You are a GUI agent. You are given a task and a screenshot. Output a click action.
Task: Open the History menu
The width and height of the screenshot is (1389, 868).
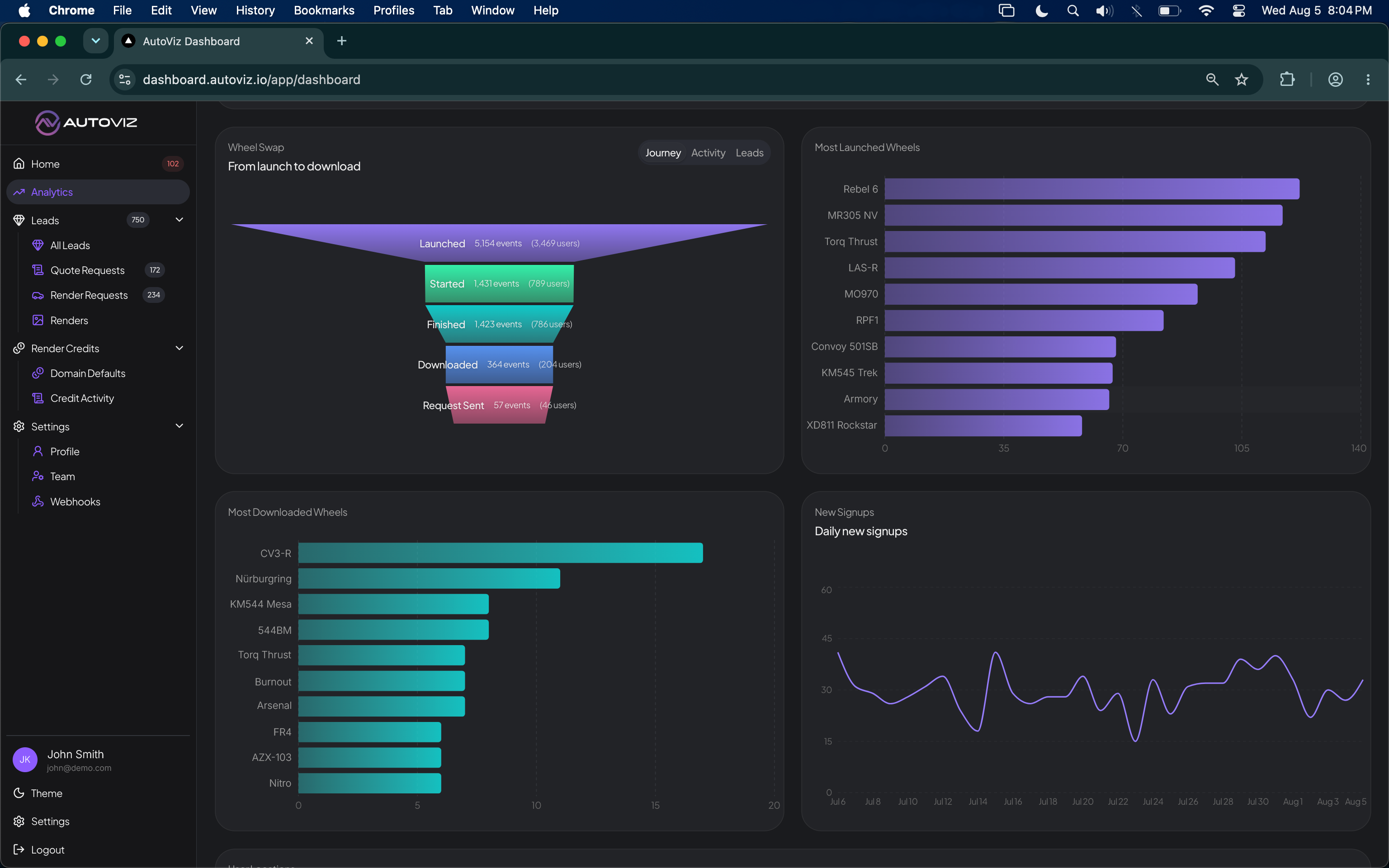point(255,10)
